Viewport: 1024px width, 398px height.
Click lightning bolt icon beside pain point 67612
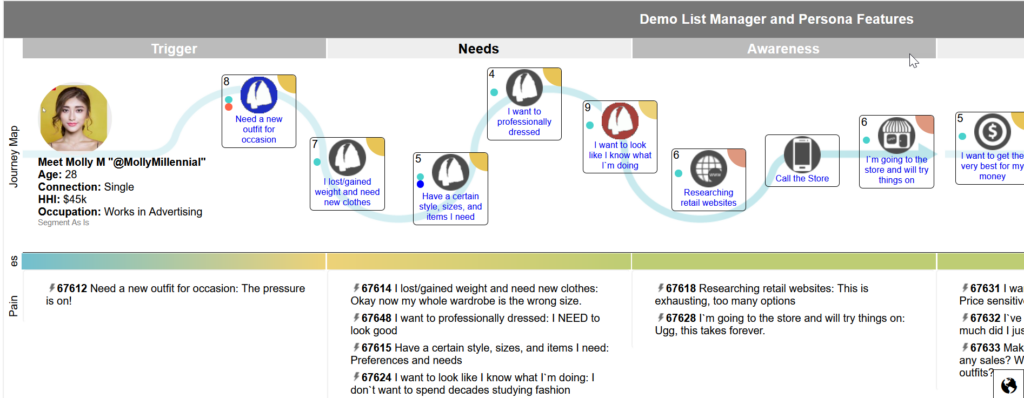(x=52, y=288)
